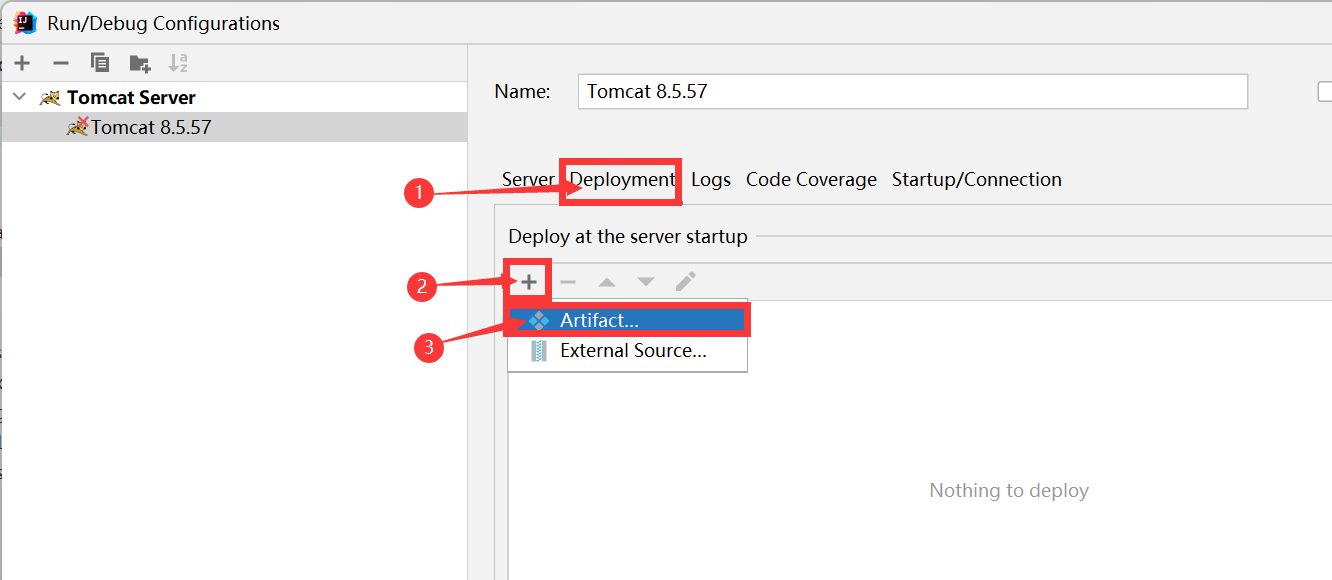The height and width of the screenshot is (580, 1332).
Task: Sort configurations alphabetically
Action: 178,63
